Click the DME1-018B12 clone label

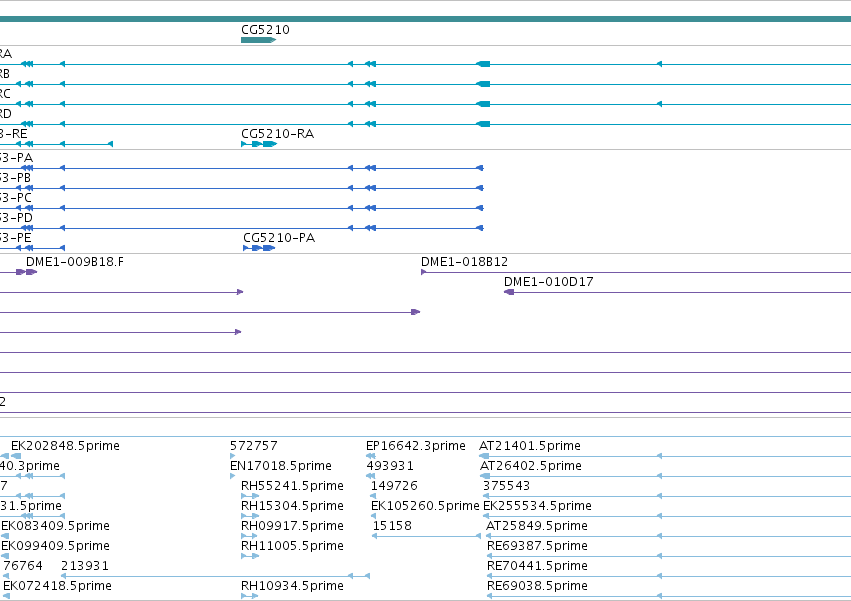coord(465,262)
